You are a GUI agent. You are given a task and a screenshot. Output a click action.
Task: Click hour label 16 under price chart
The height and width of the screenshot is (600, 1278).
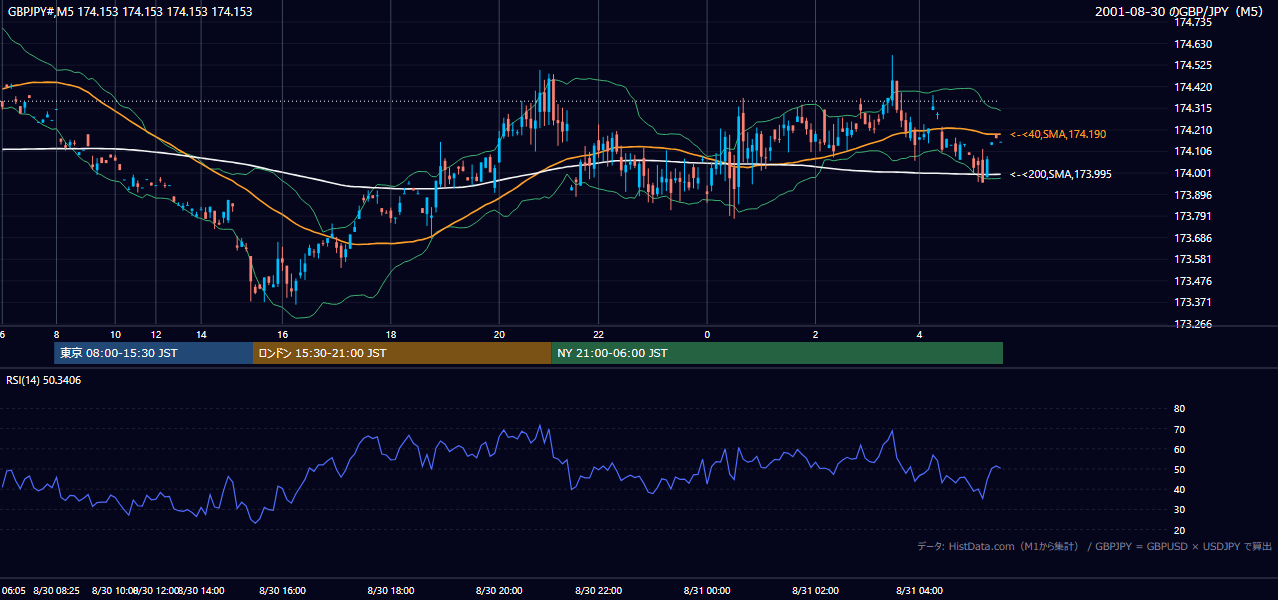pyautogui.click(x=283, y=334)
